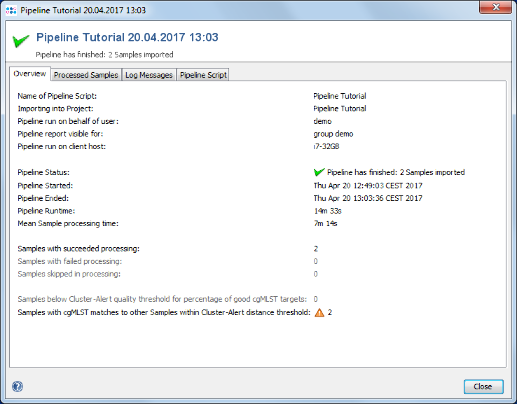Click the failed processing count '0'
Viewport: 517px width, 404px height.
[316, 261]
